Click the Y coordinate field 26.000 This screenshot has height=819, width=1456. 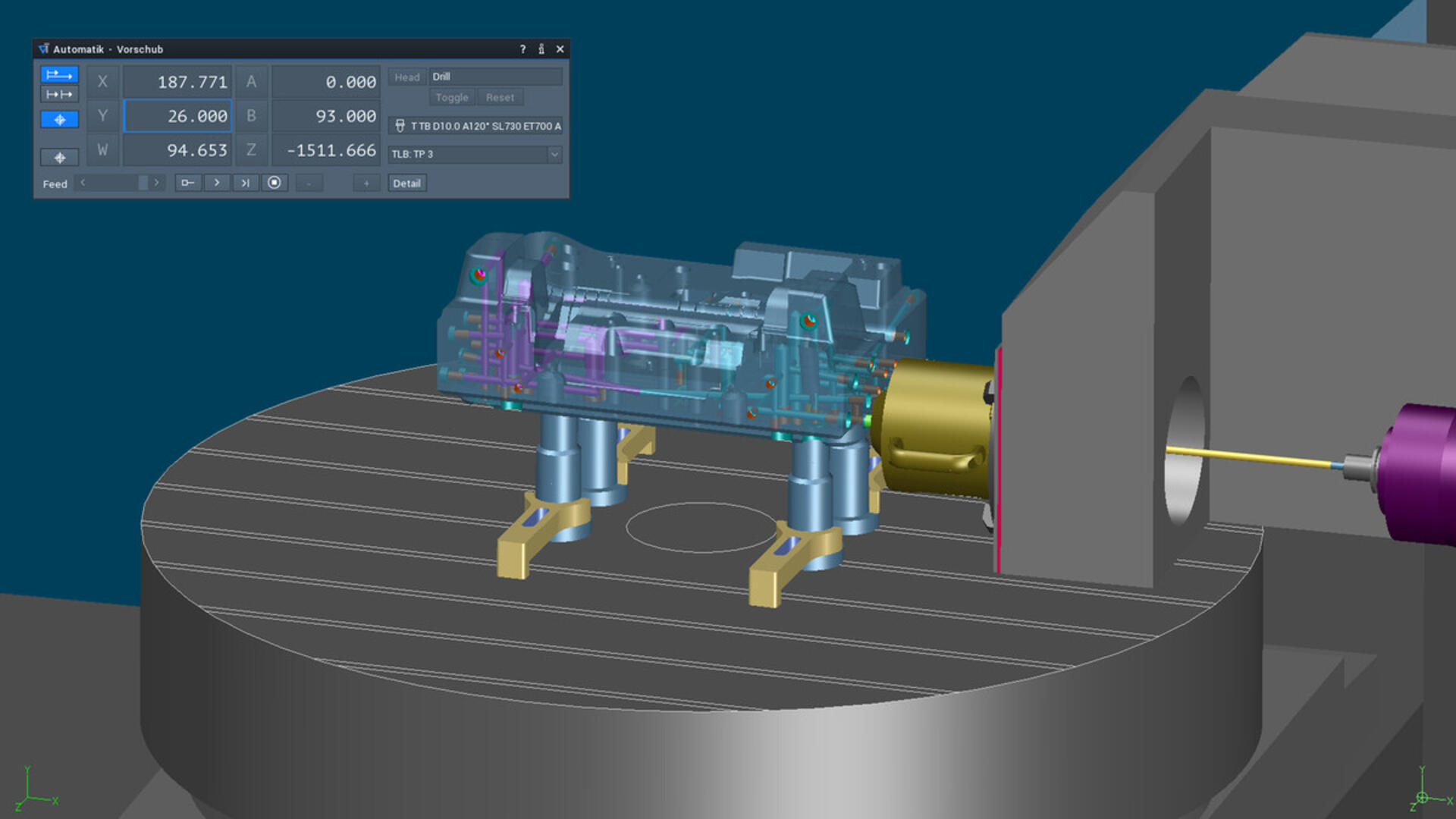tap(177, 116)
